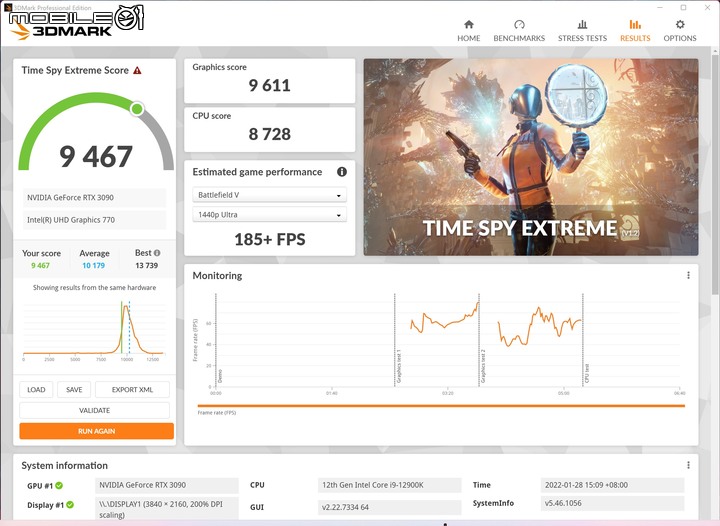Click the Graphics test 2 marker line
720x526 pixels.
[x=479, y=340]
